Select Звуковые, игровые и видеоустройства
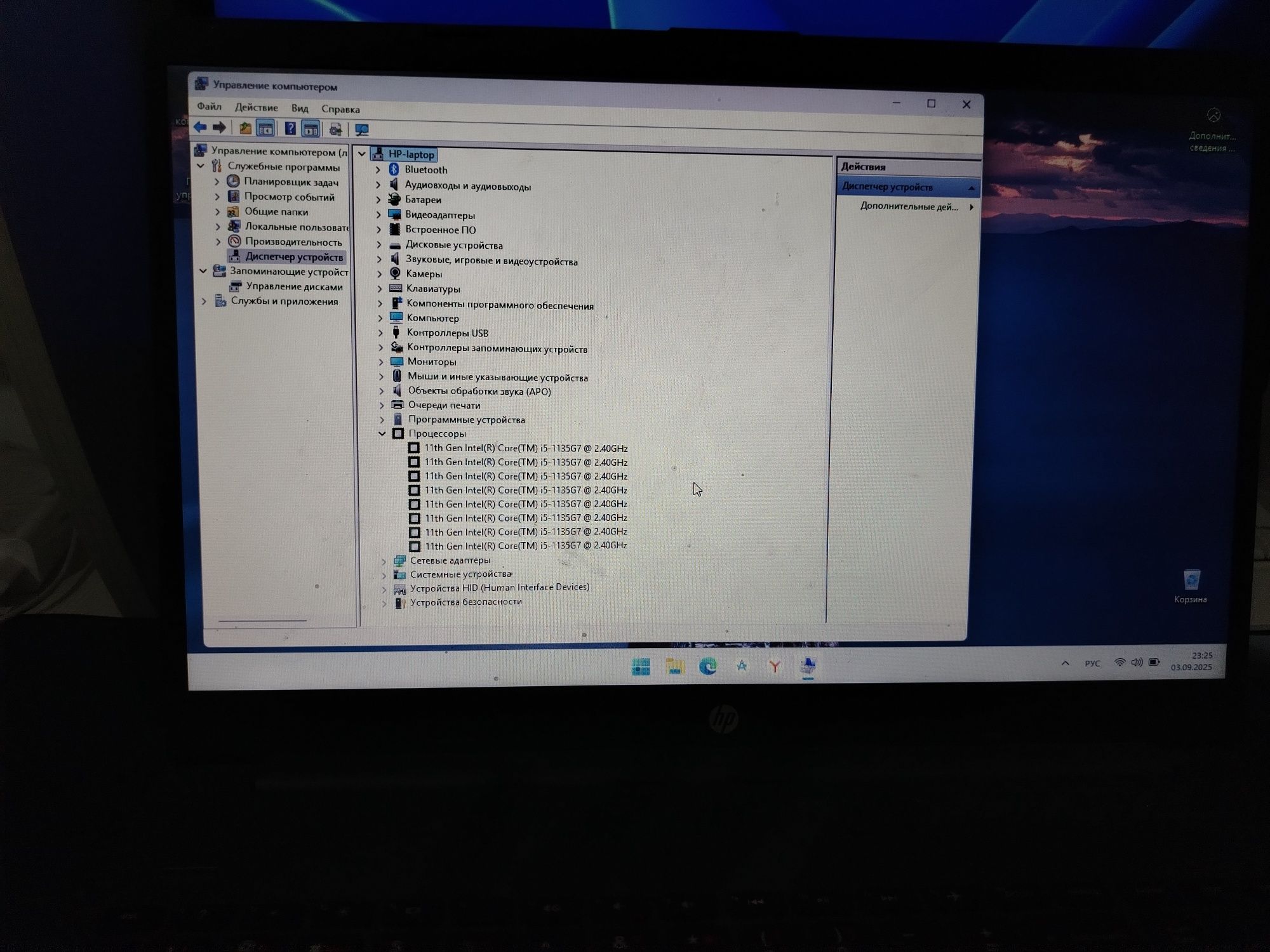 pos(491,261)
